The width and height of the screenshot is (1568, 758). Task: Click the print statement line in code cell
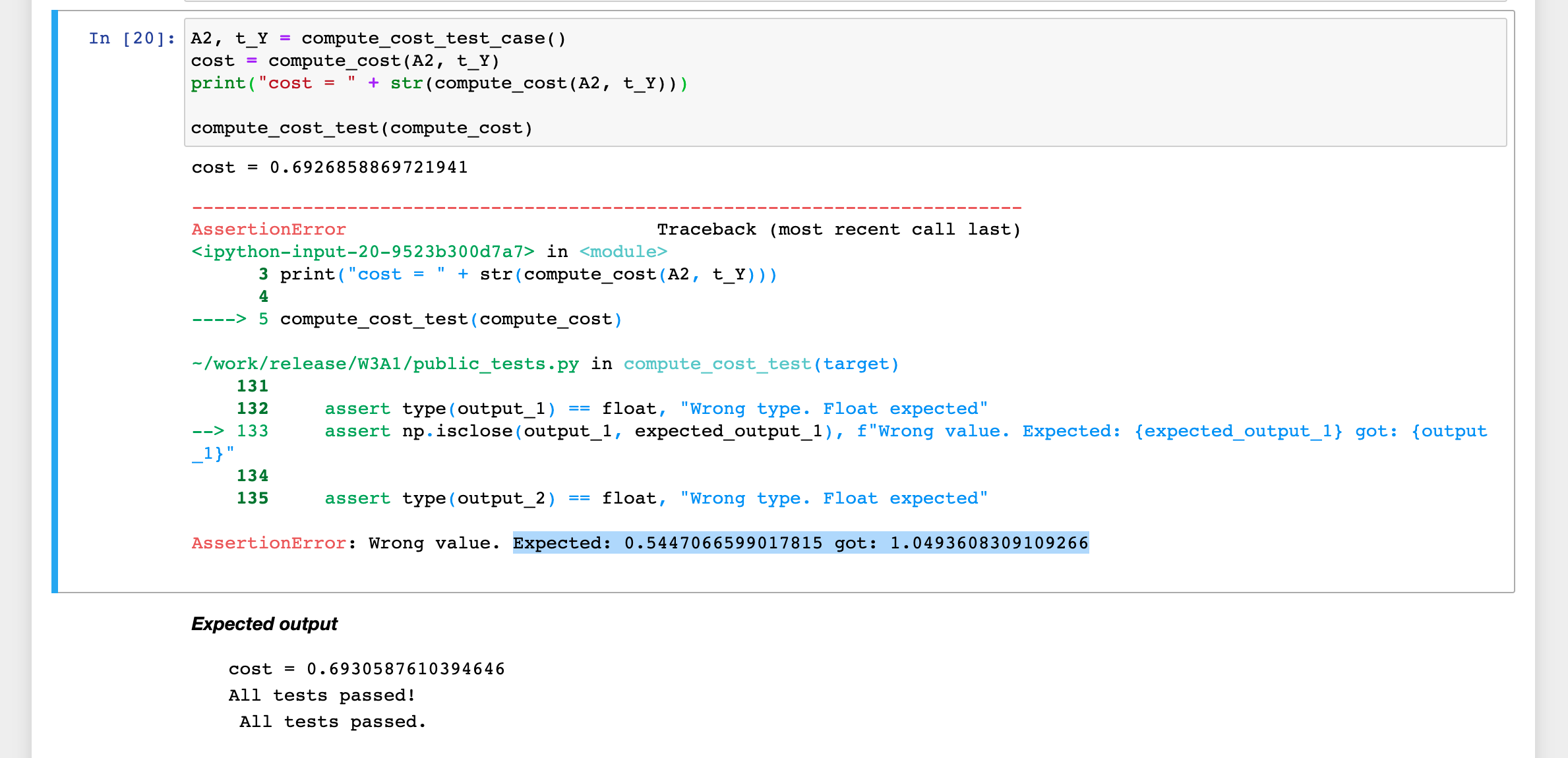tap(438, 83)
